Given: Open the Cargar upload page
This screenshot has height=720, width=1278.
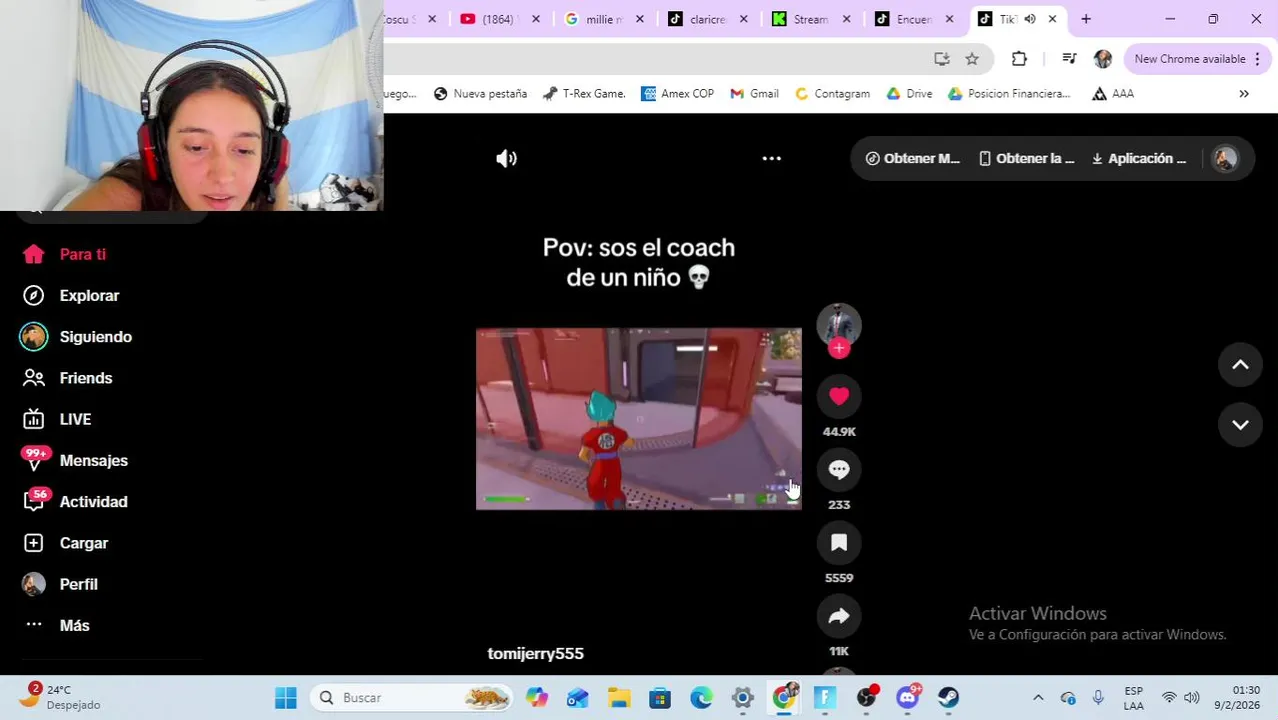Looking at the screenshot, I should (x=66, y=543).
